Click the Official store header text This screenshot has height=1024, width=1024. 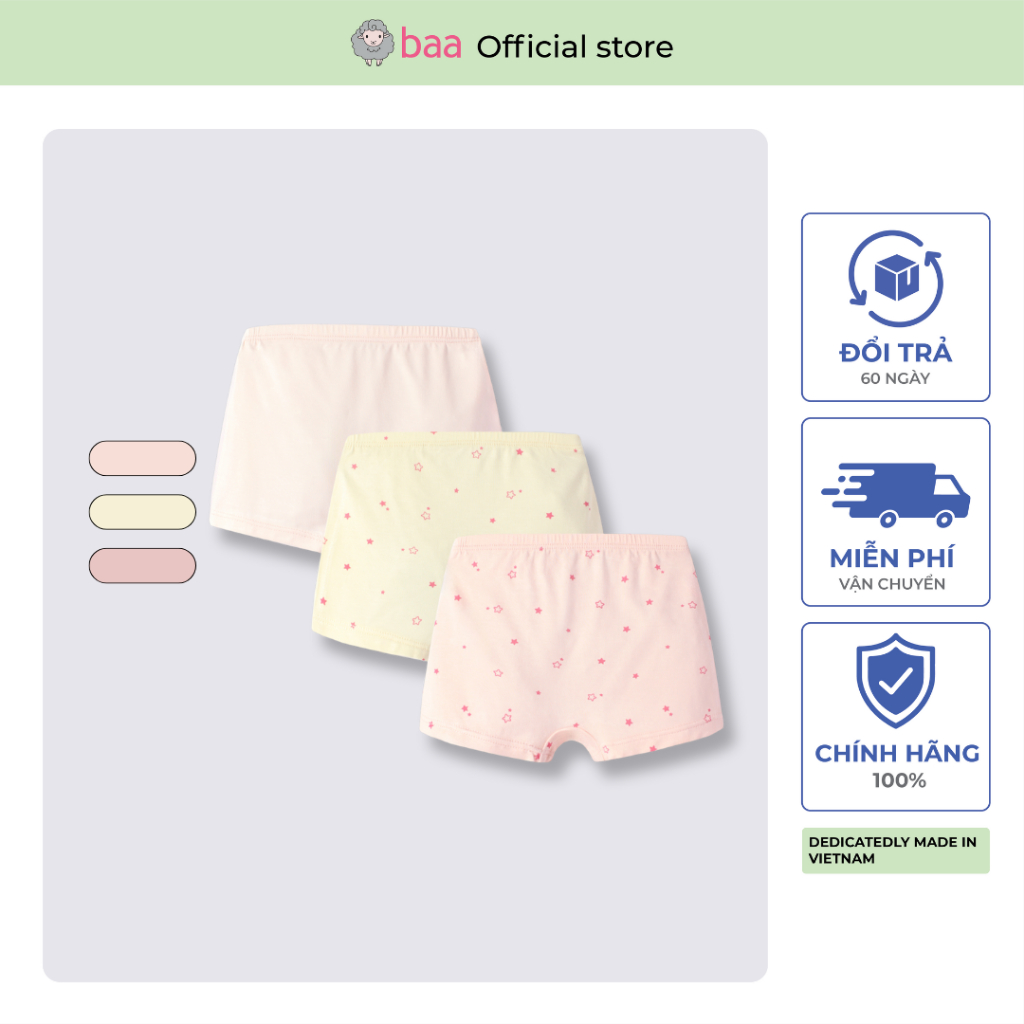coord(575,47)
